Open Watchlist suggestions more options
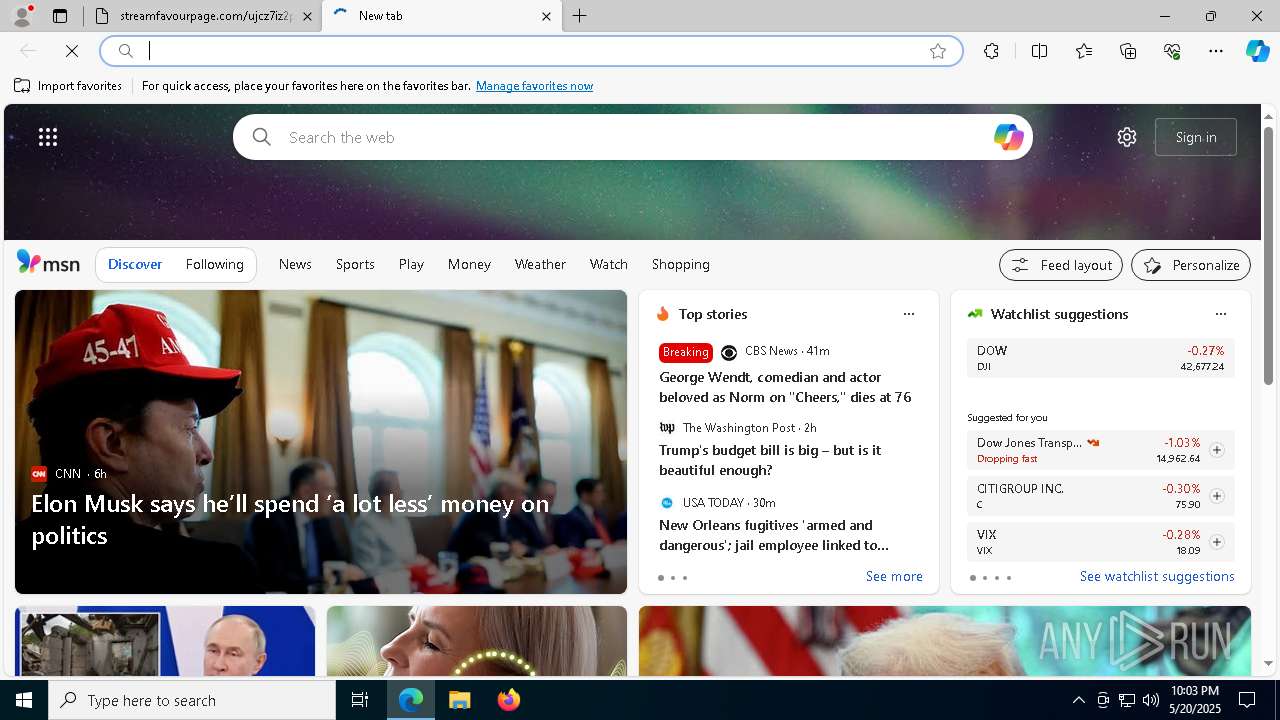The width and height of the screenshot is (1280, 720). point(1221,314)
